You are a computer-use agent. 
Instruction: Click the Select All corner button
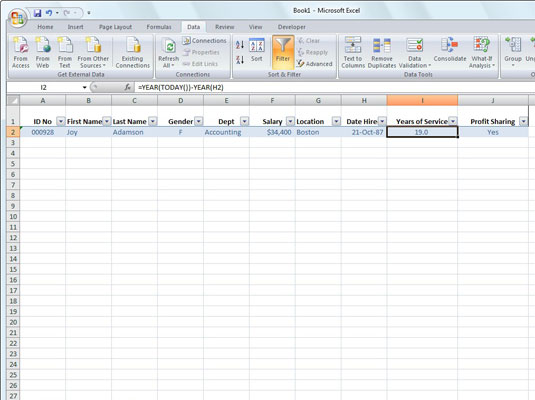click(x=13, y=100)
